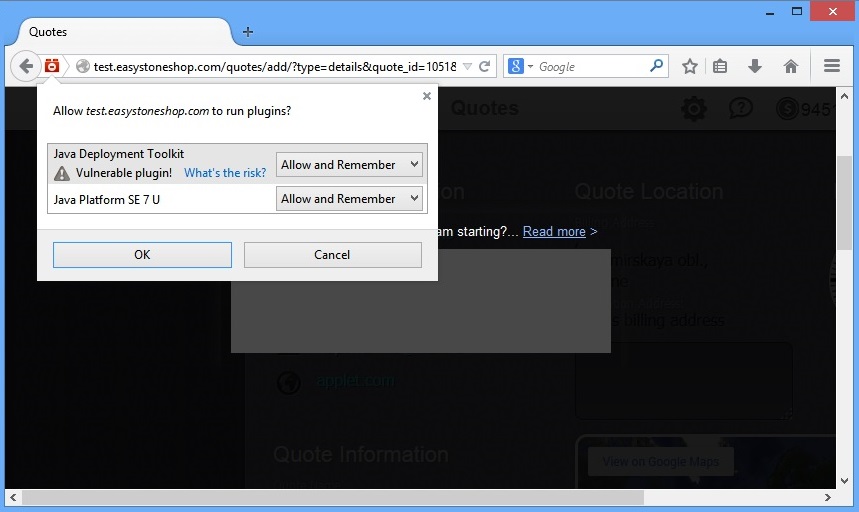Go to the home page icon
This screenshot has height=512, width=859.
[790, 67]
